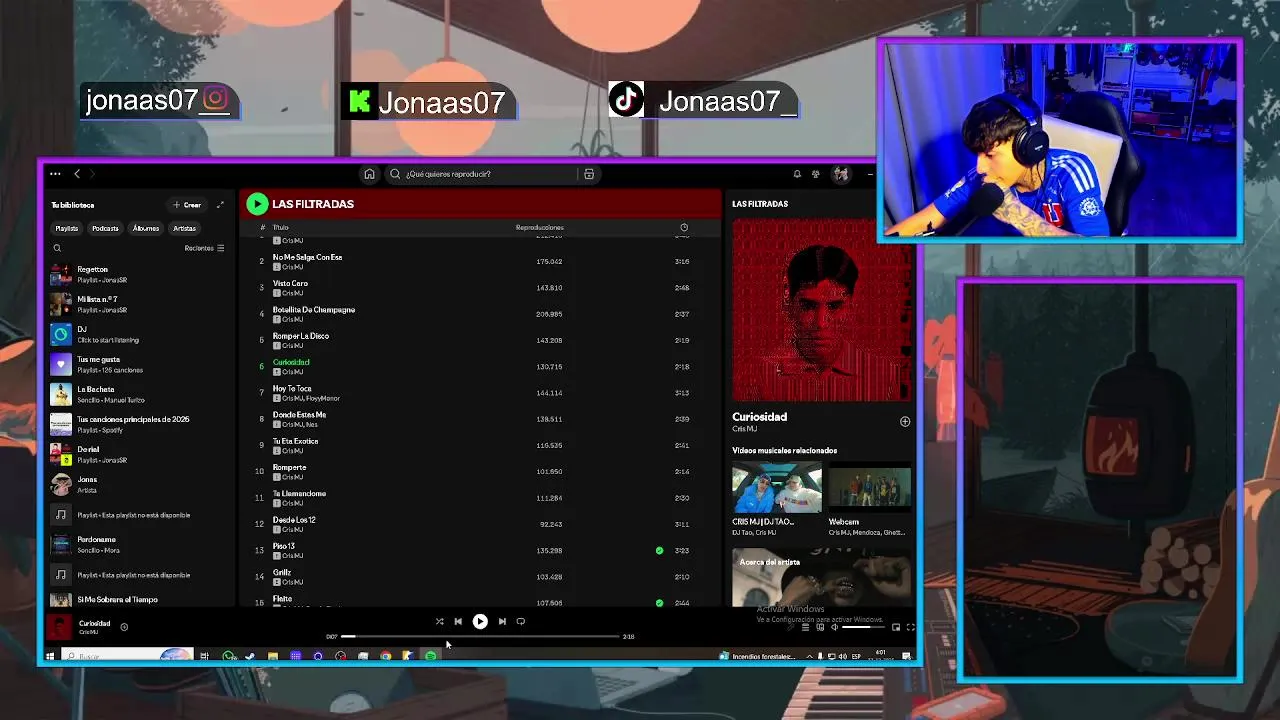
Task: Go back with the left arrow in Spotify
Action: tap(77, 174)
